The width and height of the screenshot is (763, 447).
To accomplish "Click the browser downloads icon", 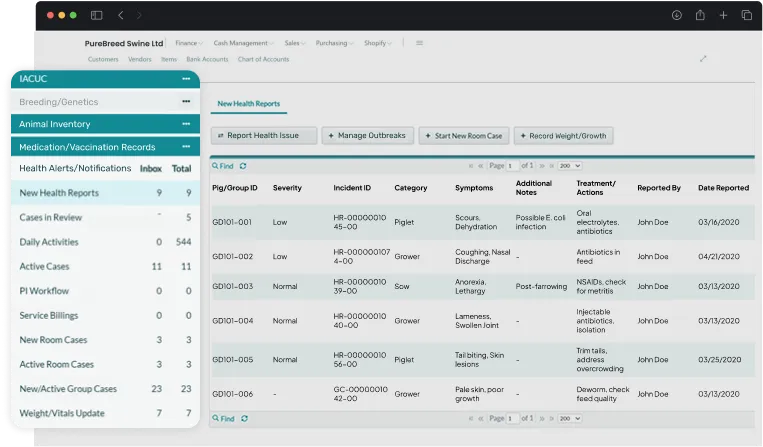I will click(677, 15).
